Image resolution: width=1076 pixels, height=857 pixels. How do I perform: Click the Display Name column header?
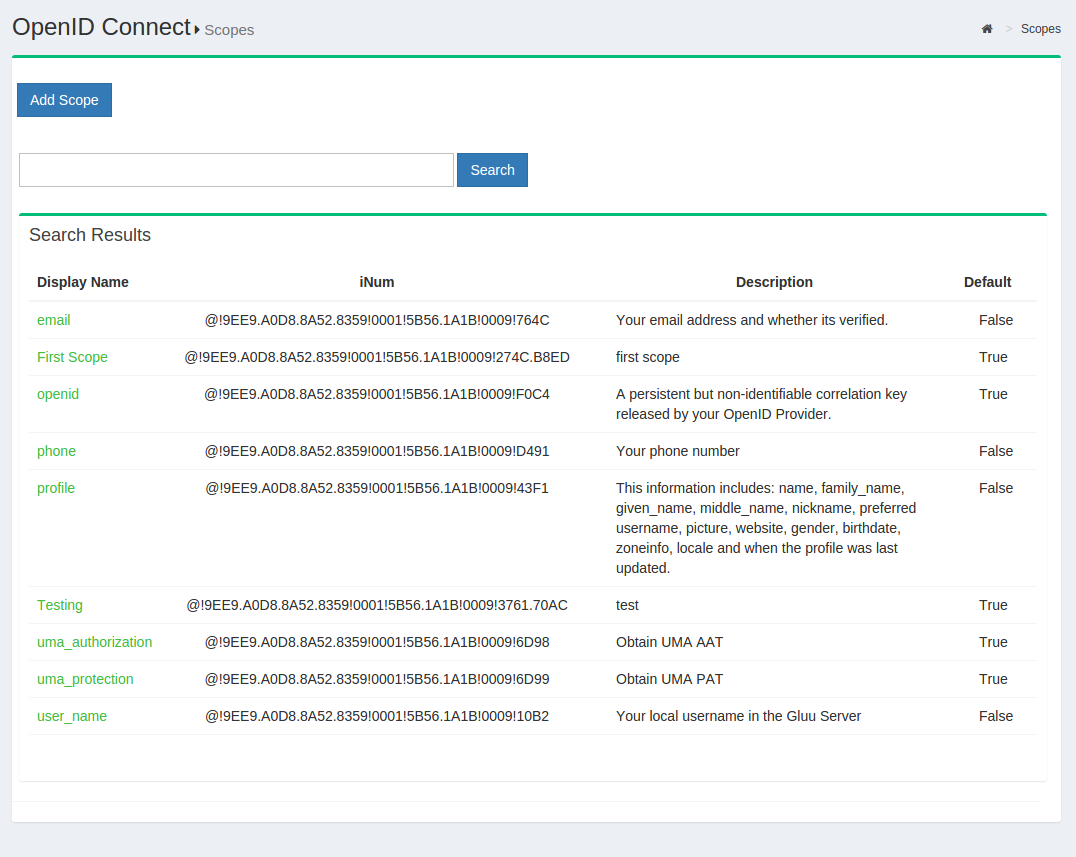coord(83,282)
